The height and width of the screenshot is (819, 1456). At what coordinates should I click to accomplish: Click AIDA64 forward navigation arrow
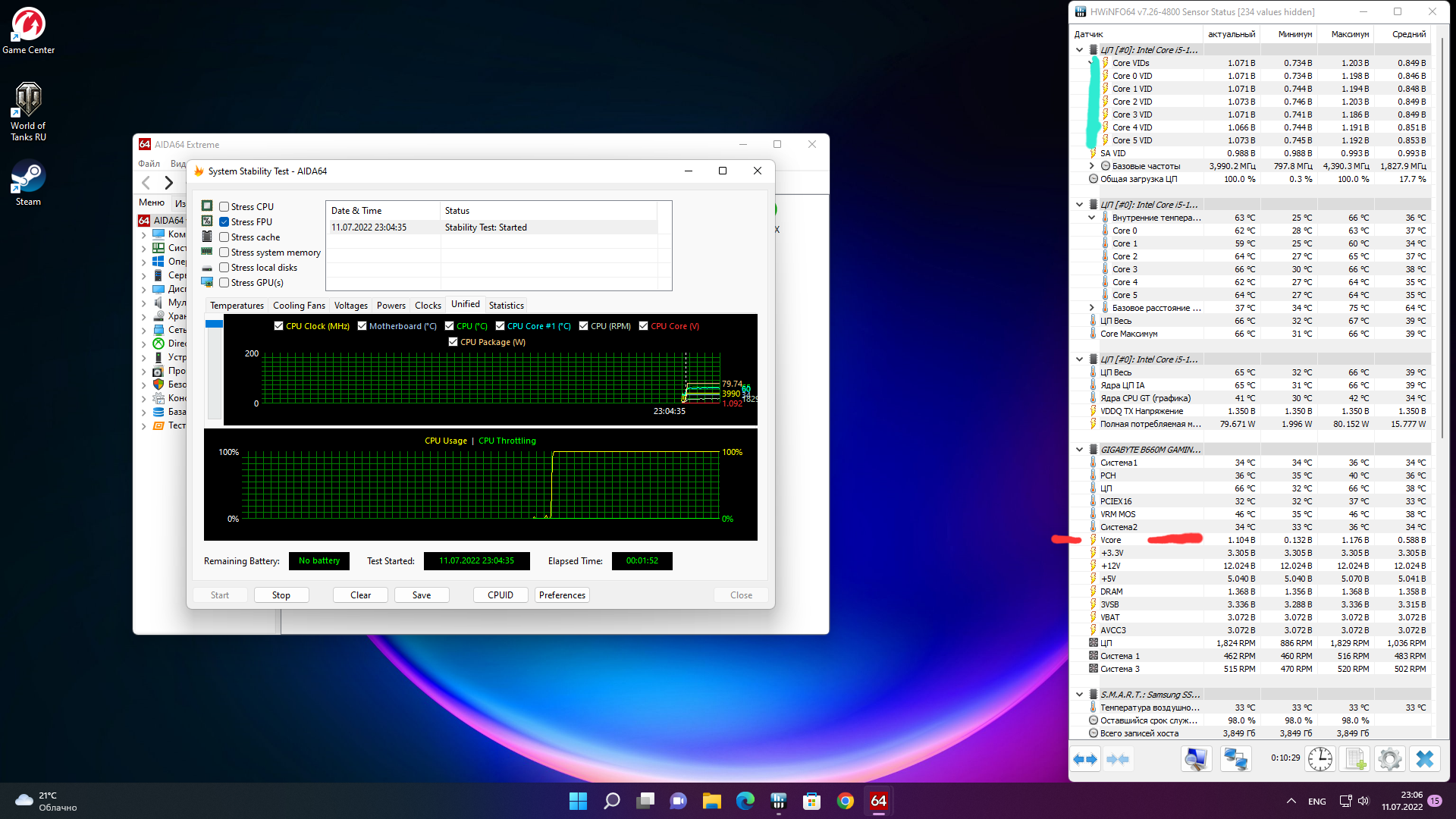point(169,183)
